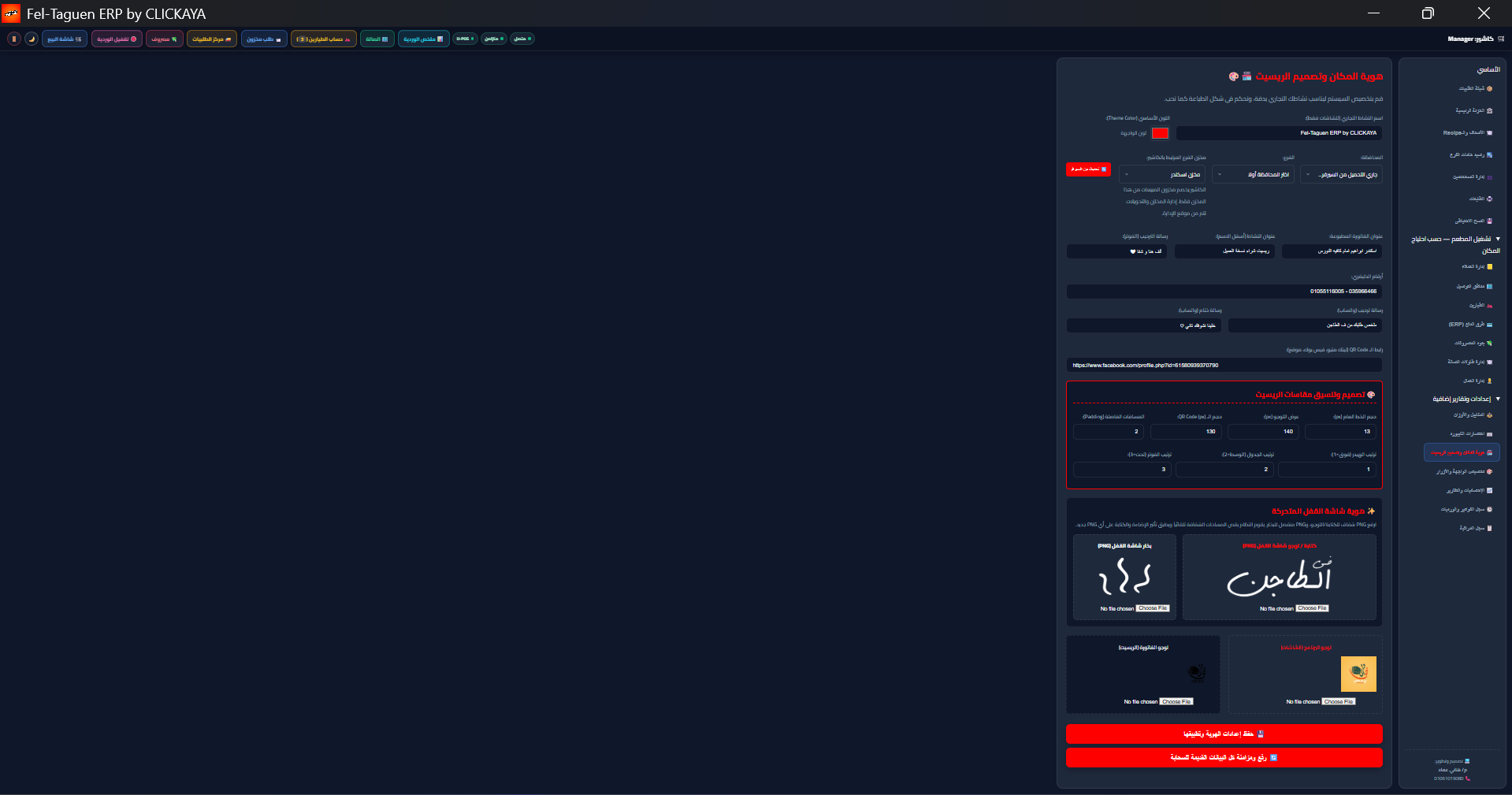Viewport: 1512px width, 795px height.
Task: Open ملخص الوردية shift summary
Action: click(x=424, y=39)
